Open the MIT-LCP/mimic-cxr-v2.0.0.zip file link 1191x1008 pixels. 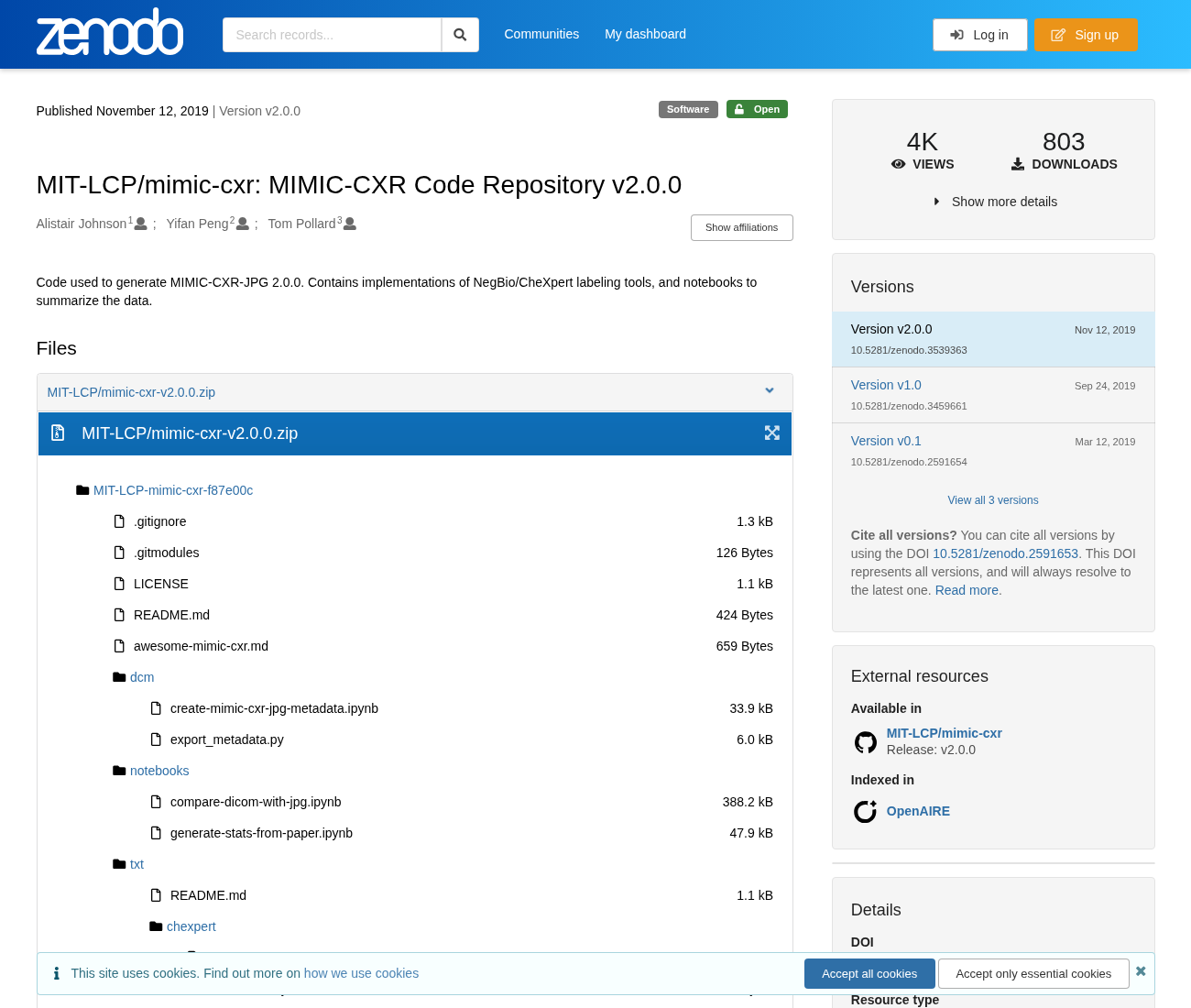coord(131,392)
